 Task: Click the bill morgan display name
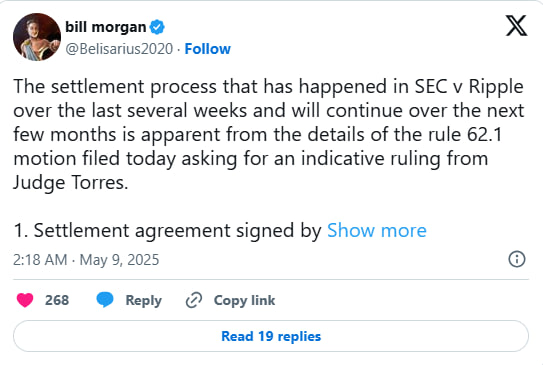pyautogui.click(x=106, y=27)
